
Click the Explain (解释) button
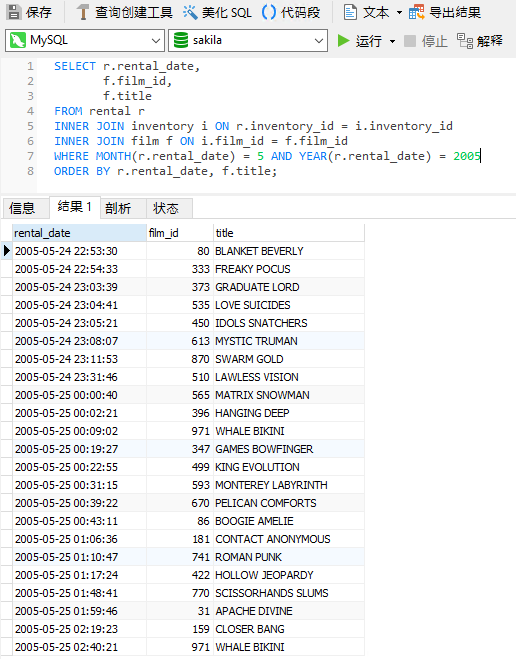click(x=479, y=41)
